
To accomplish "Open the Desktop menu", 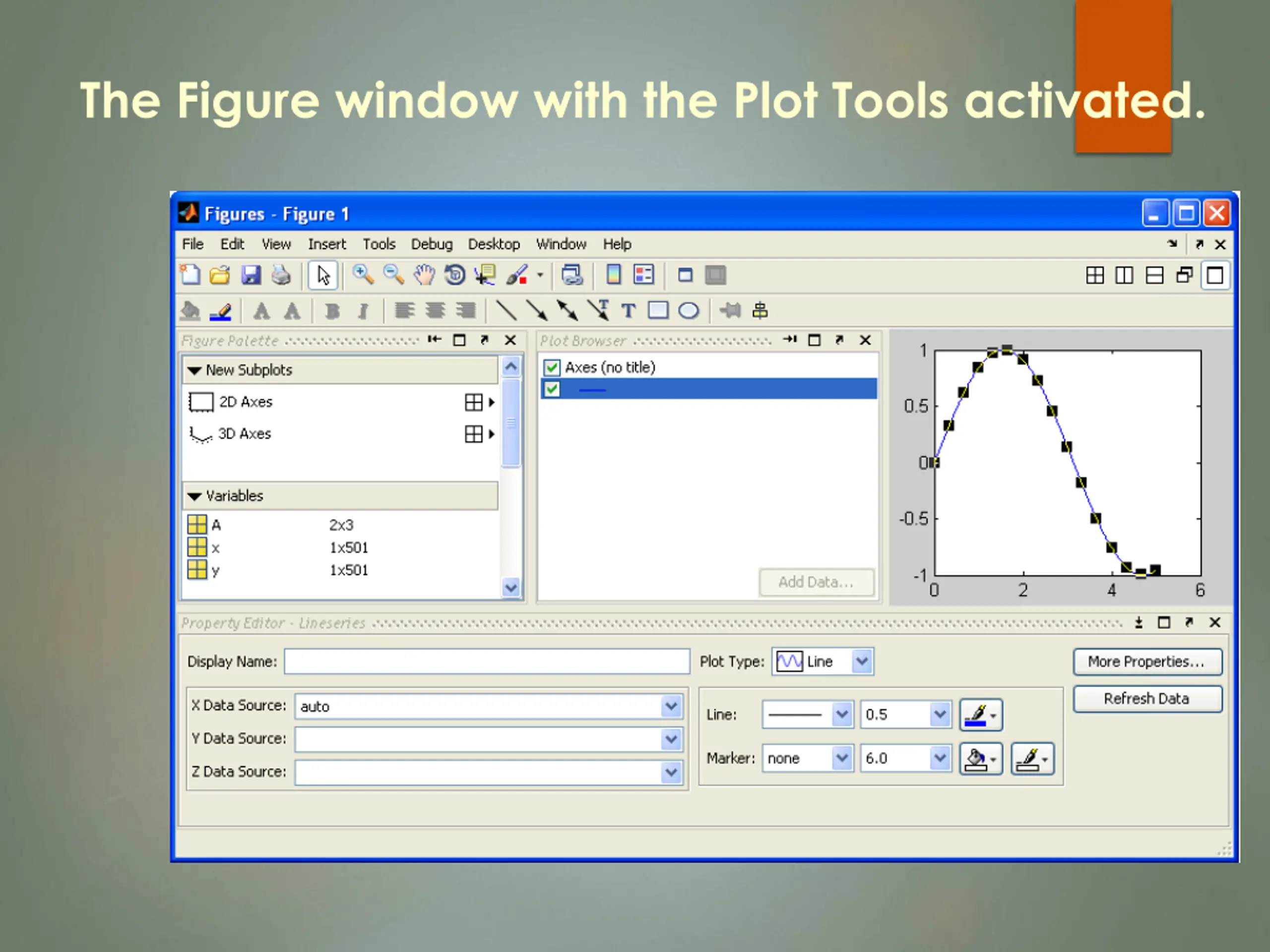I will pyautogui.click(x=494, y=244).
